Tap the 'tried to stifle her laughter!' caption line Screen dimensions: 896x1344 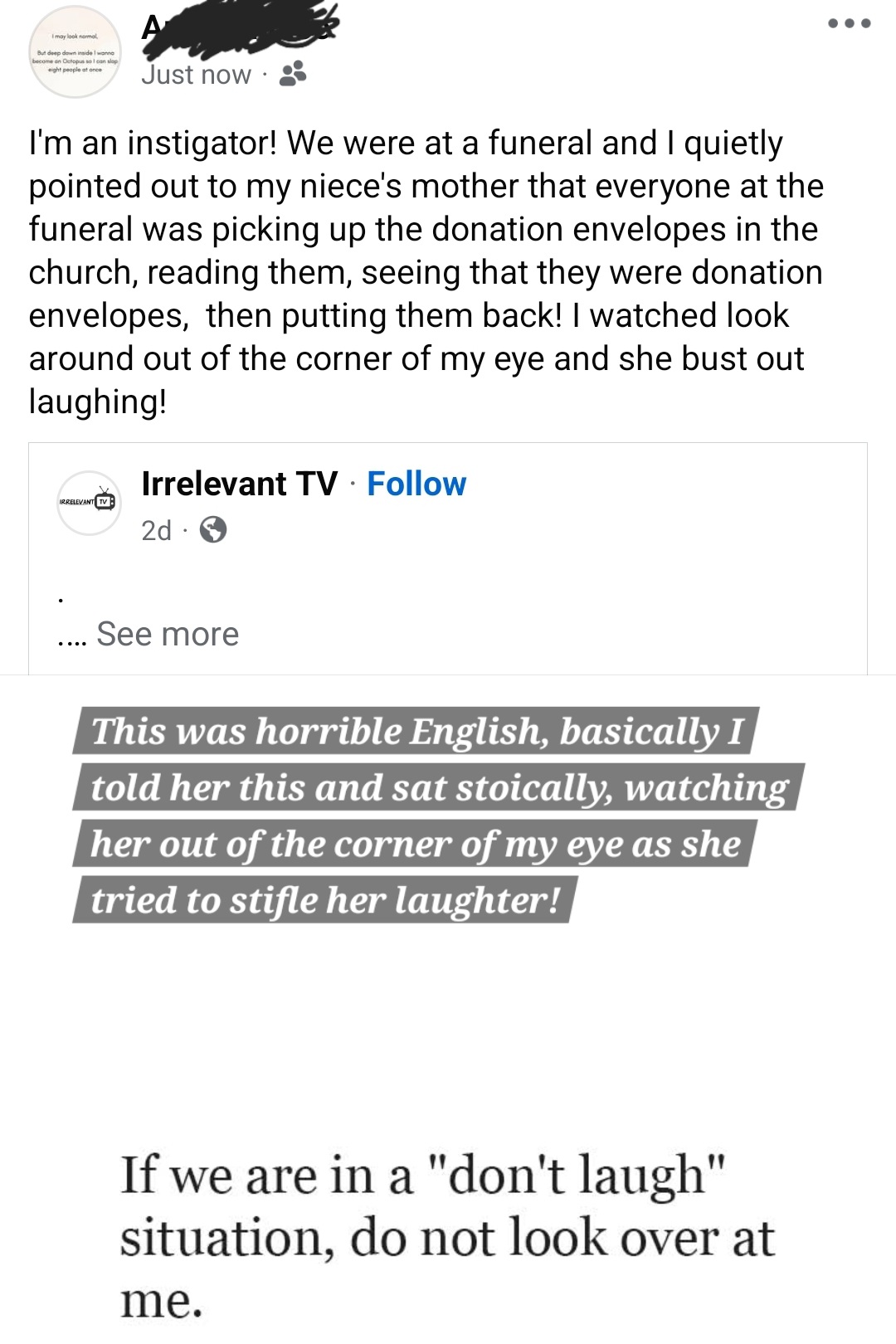[x=325, y=900]
